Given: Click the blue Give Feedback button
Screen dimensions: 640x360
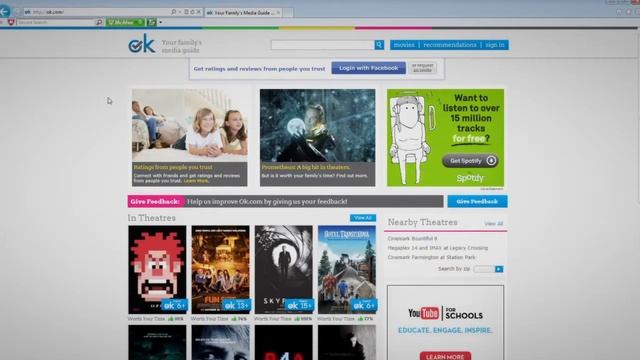Looking at the screenshot, I should pyautogui.click(x=477, y=201).
